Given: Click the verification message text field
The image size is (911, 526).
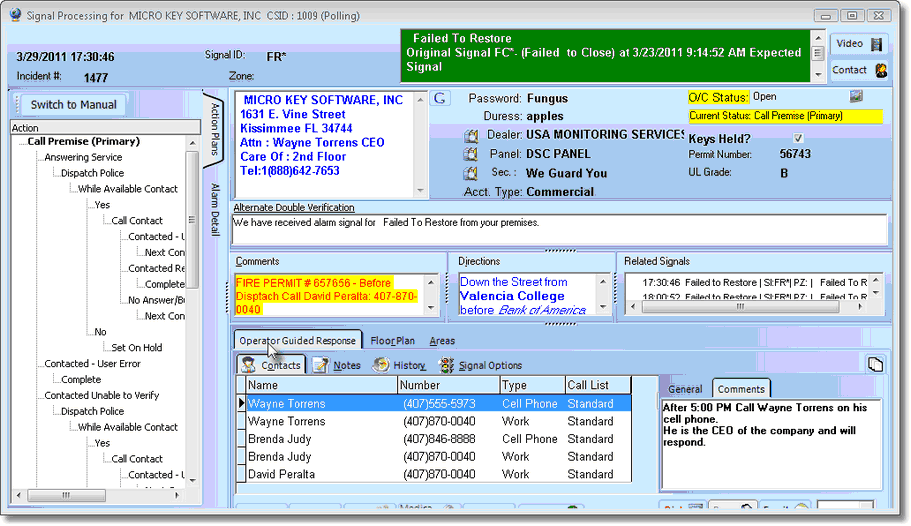Looking at the screenshot, I should click(559, 229).
